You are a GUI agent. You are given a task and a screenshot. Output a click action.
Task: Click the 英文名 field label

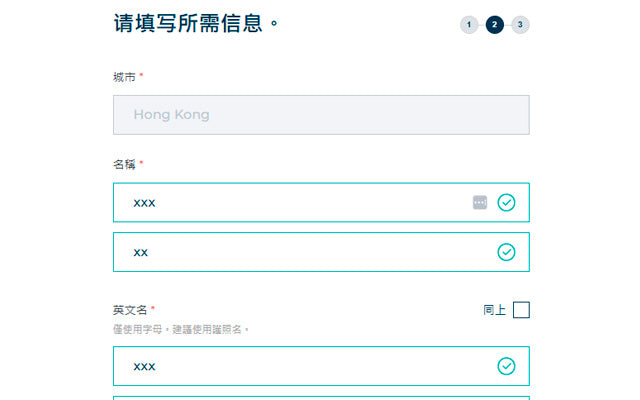(130, 310)
